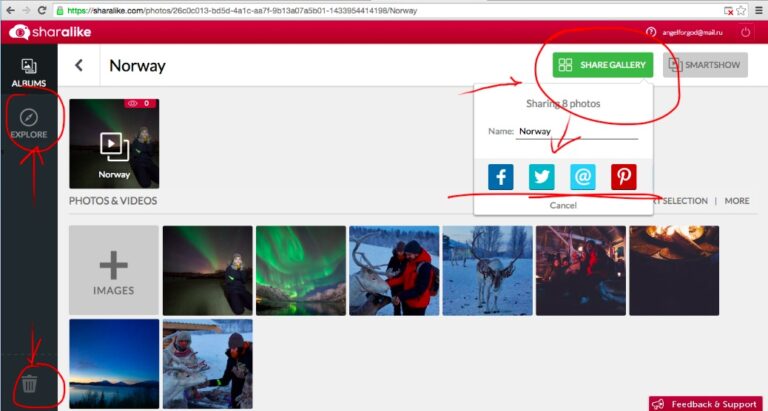The width and height of the screenshot is (768, 411).
Task: Open the green aurora photo thumbnail
Action: (x=300, y=270)
